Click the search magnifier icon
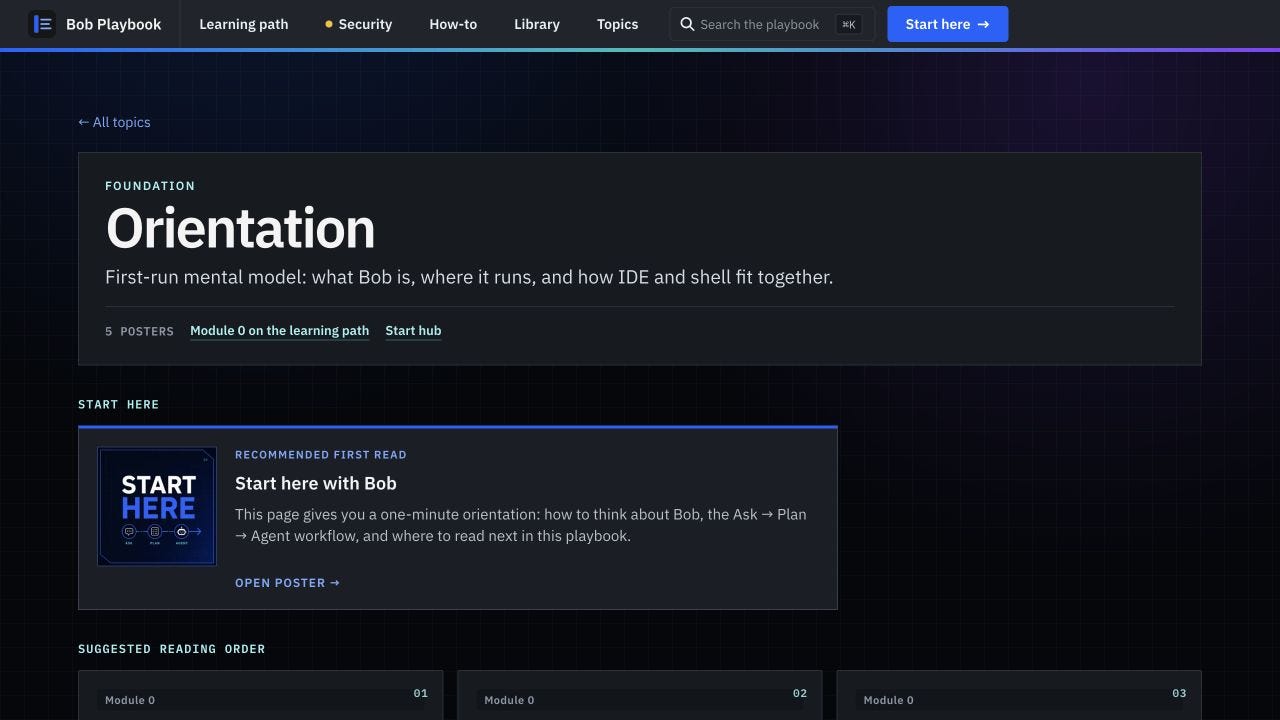 click(x=687, y=24)
